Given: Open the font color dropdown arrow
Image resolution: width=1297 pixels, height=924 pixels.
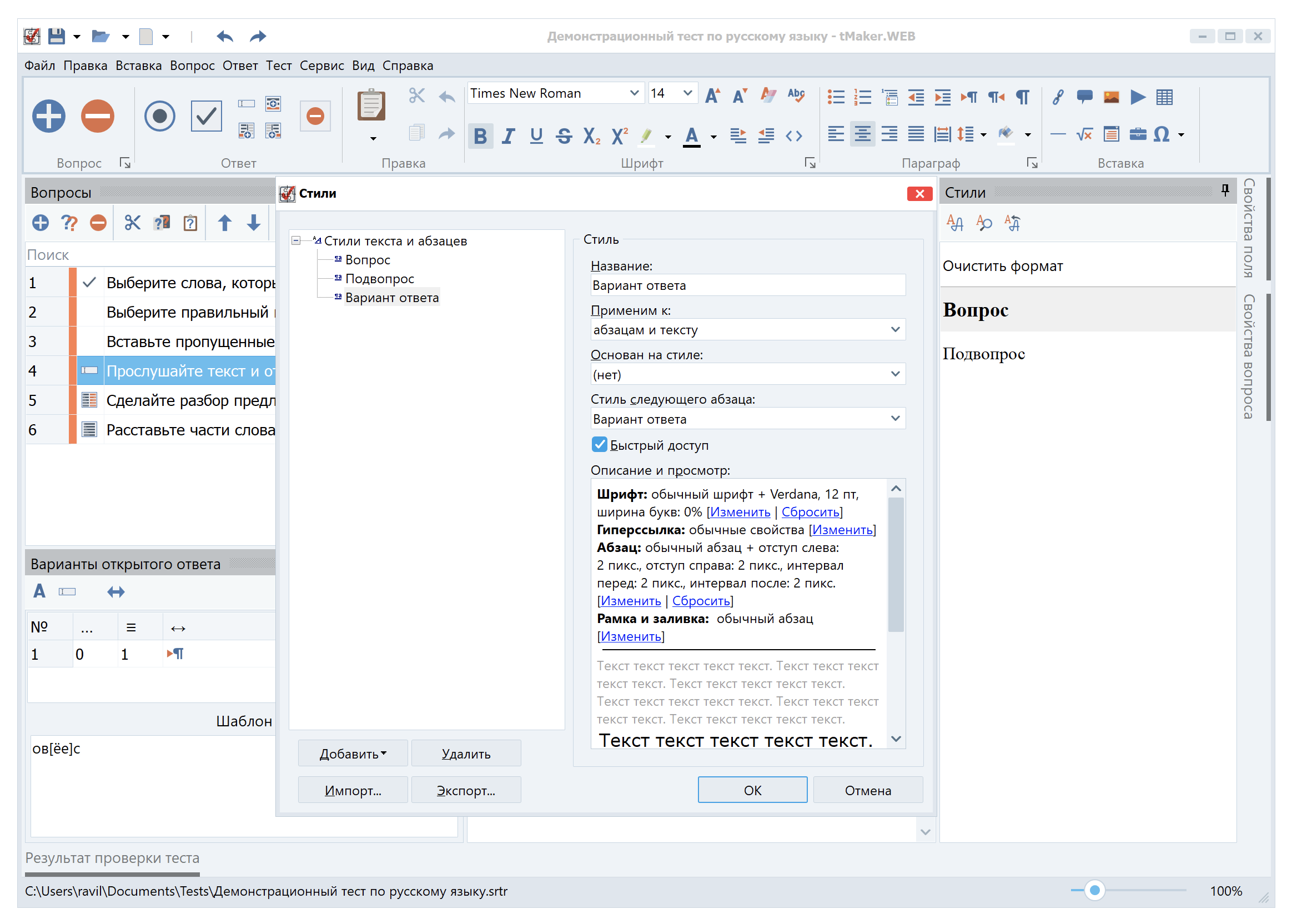Looking at the screenshot, I should coord(714,137).
